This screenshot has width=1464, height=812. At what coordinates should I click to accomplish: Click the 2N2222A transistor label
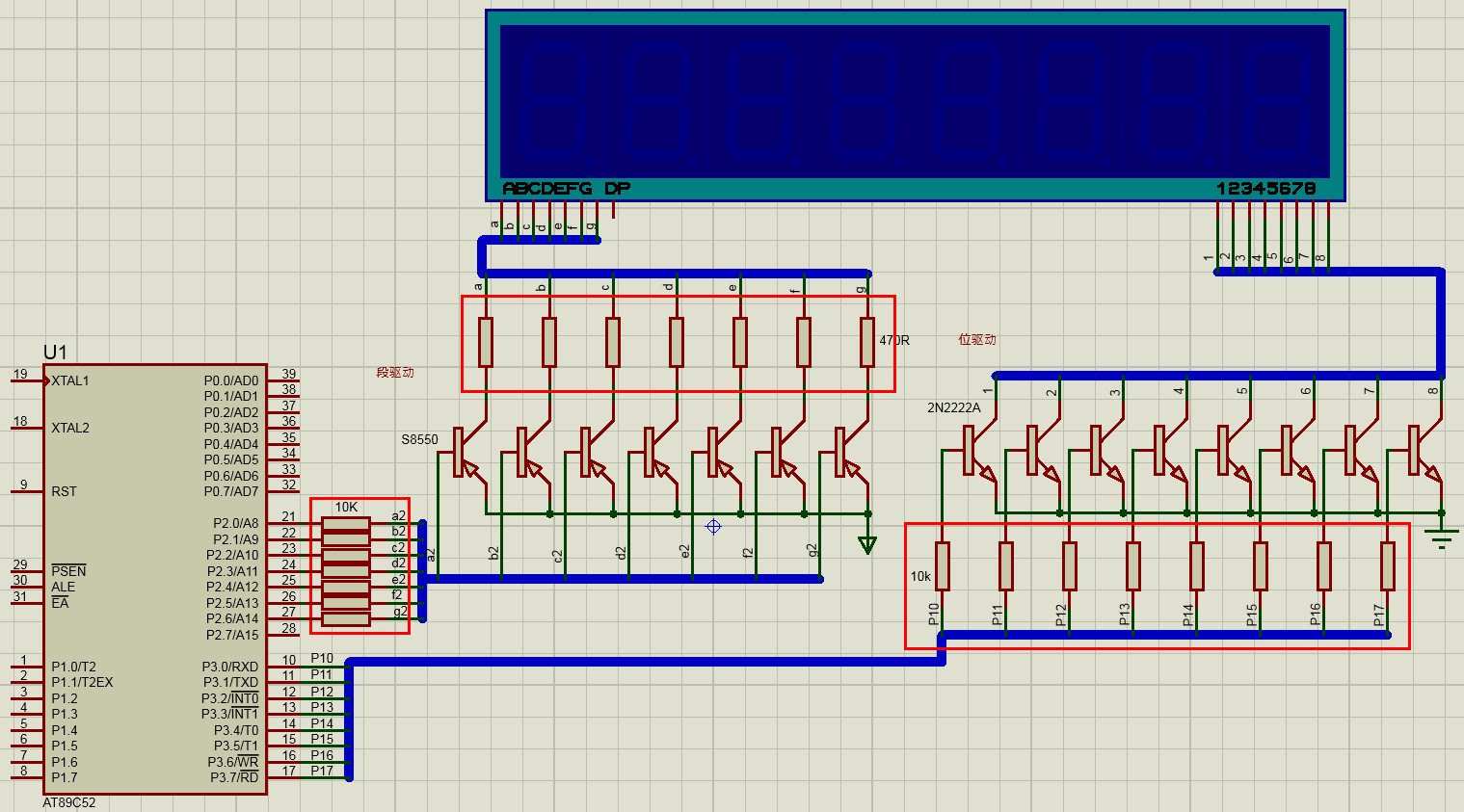pos(953,407)
